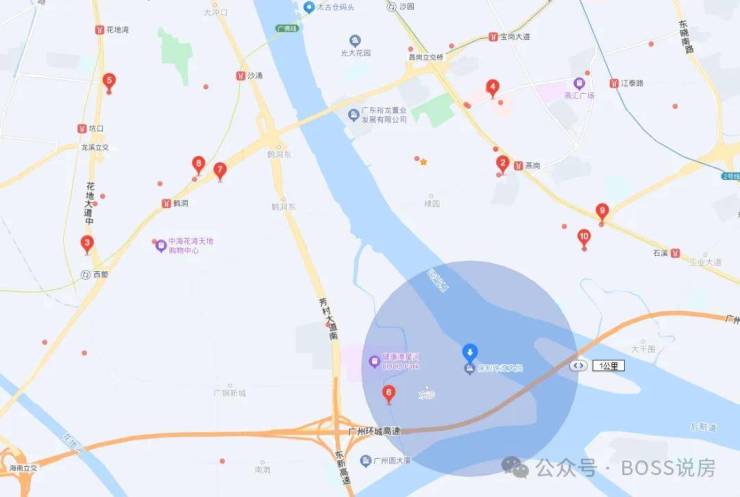
Task: Open the 江泰路 metro station marker
Action: tap(614, 84)
